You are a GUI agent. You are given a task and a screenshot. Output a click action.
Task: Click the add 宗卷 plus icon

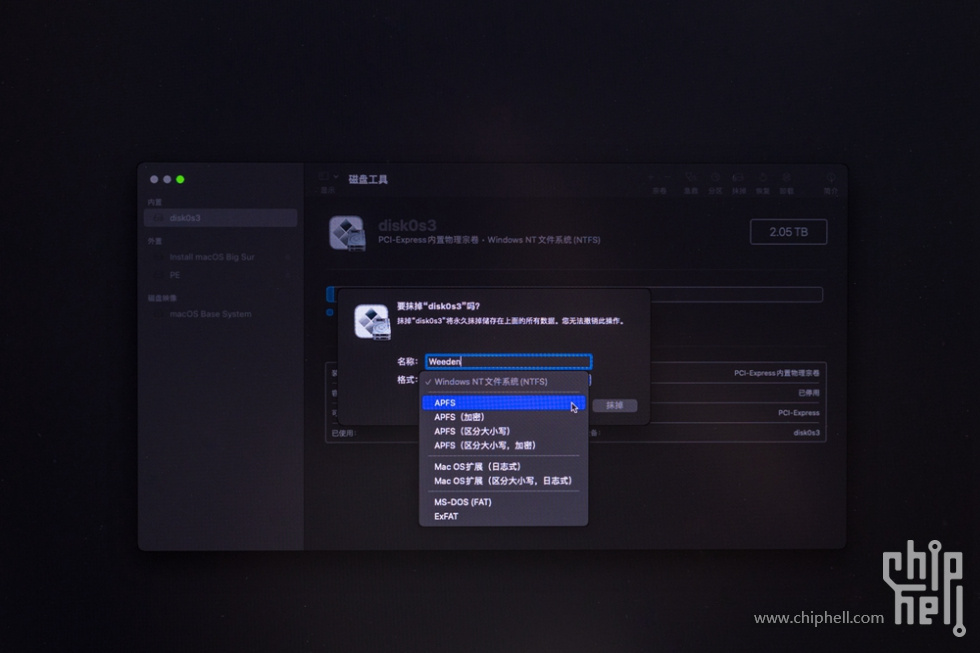[x=652, y=178]
